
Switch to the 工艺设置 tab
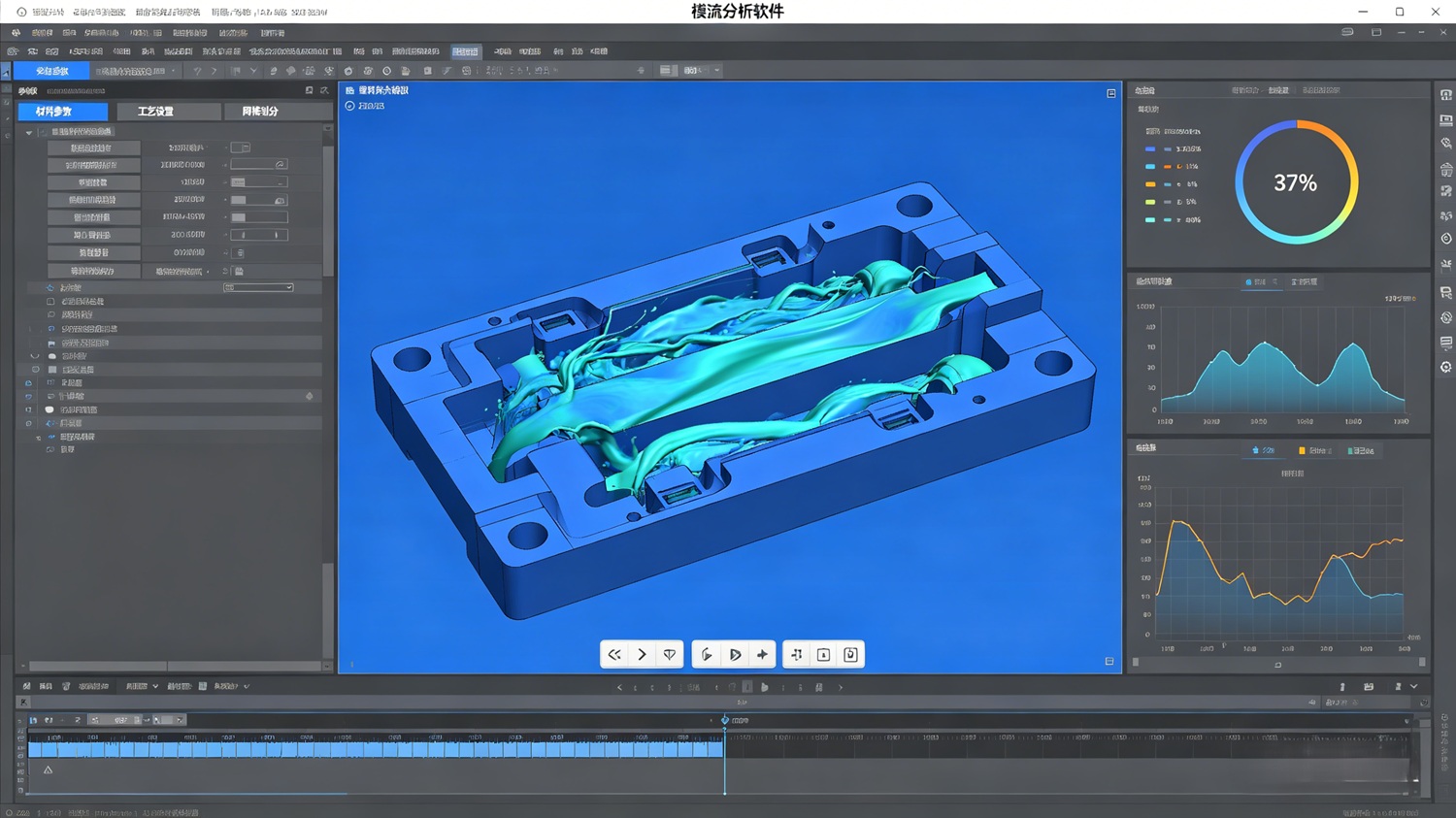tap(155, 112)
